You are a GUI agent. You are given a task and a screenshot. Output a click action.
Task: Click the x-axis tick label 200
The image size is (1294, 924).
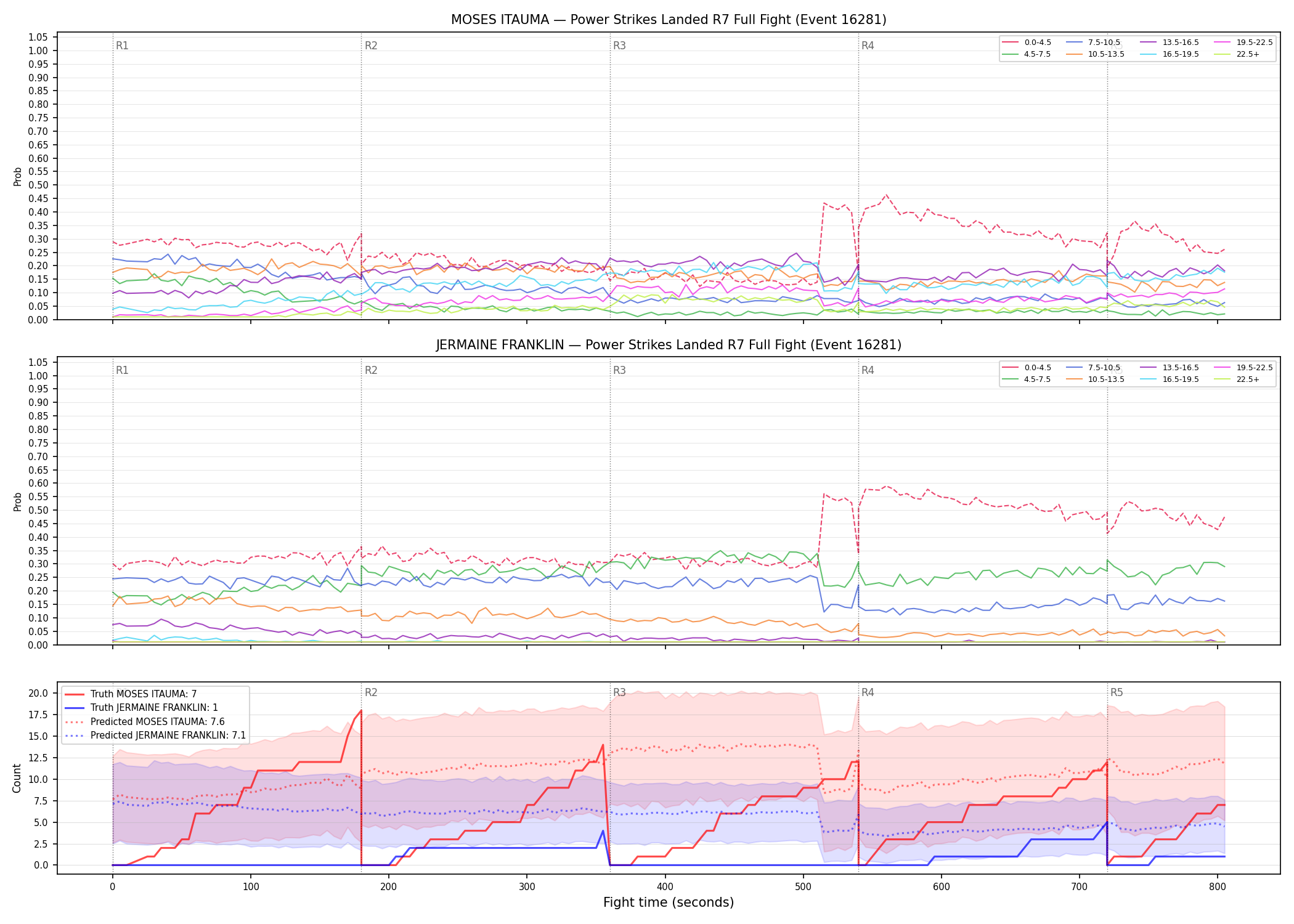click(389, 888)
